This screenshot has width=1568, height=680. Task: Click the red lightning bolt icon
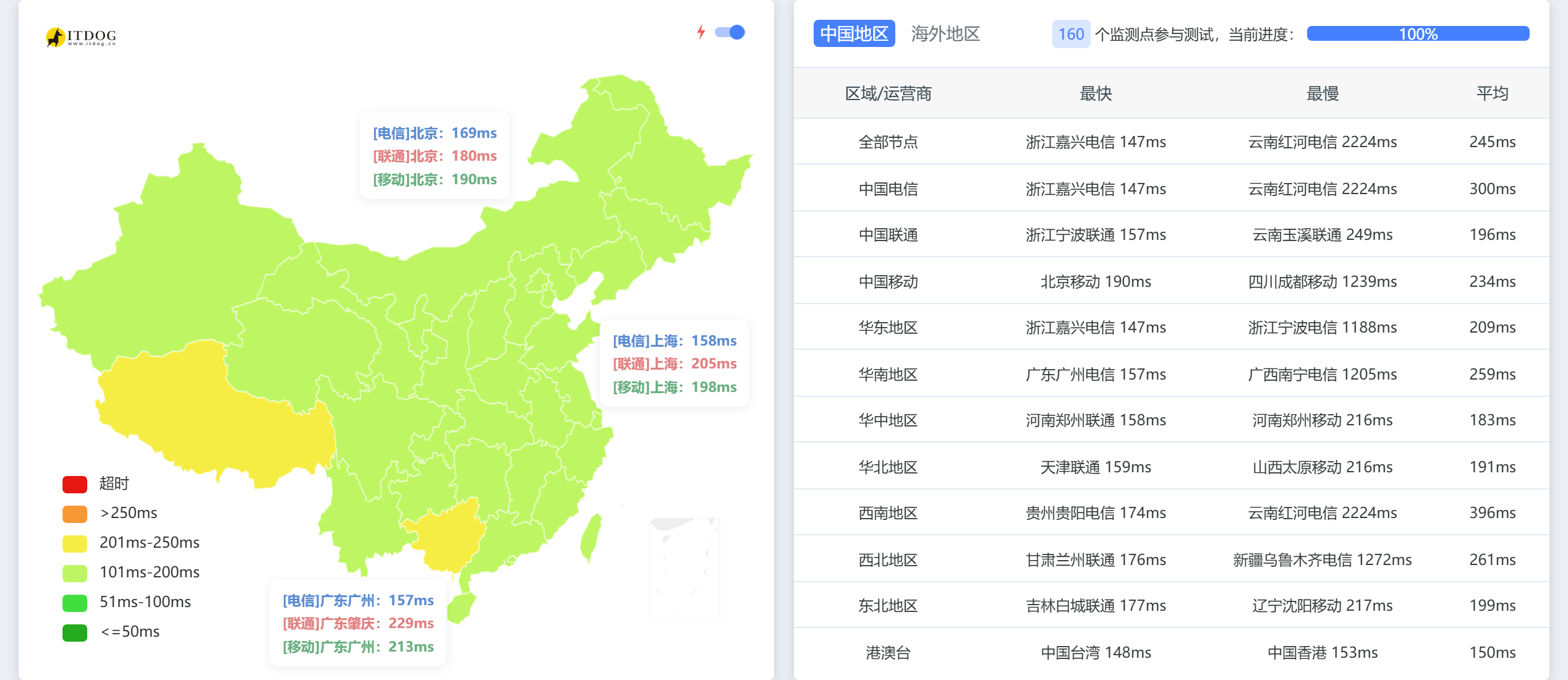pos(701,32)
